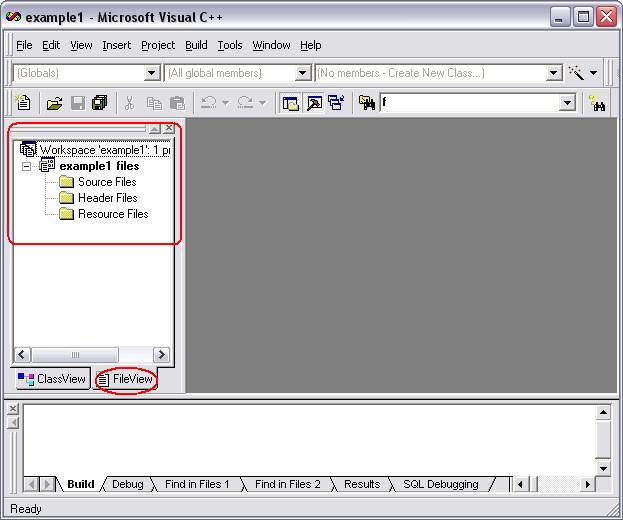The height and width of the screenshot is (520, 623).
Task: Click output tabs left navigation arrow
Action: pos(31,484)
